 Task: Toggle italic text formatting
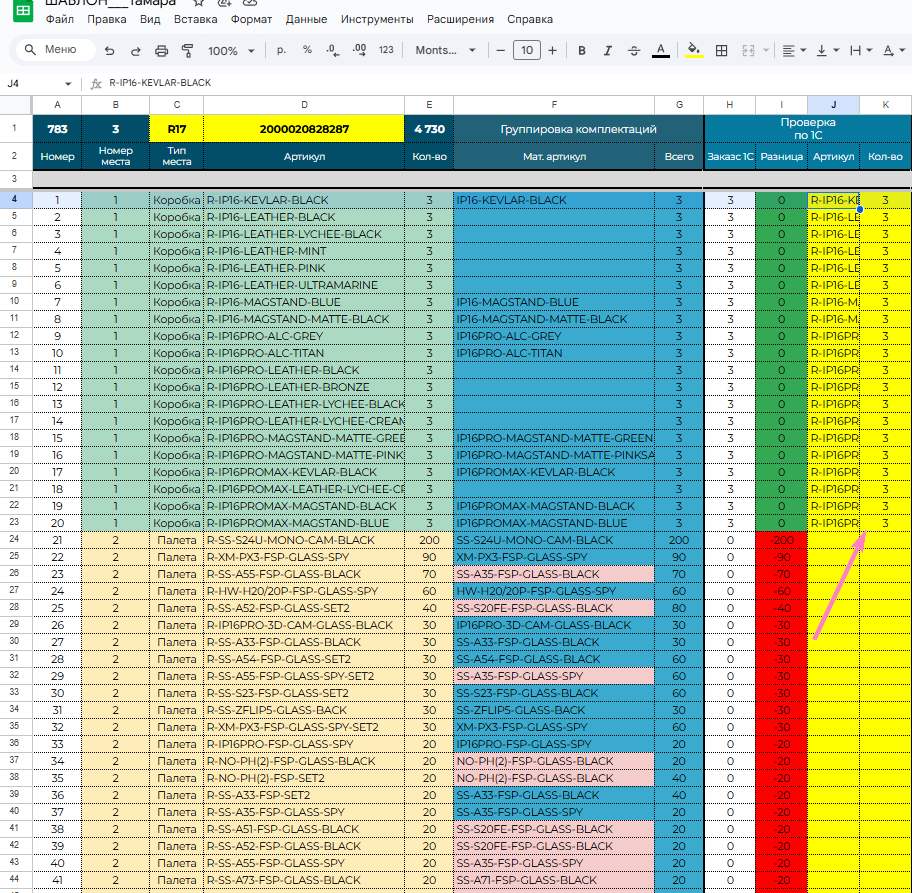607,51
